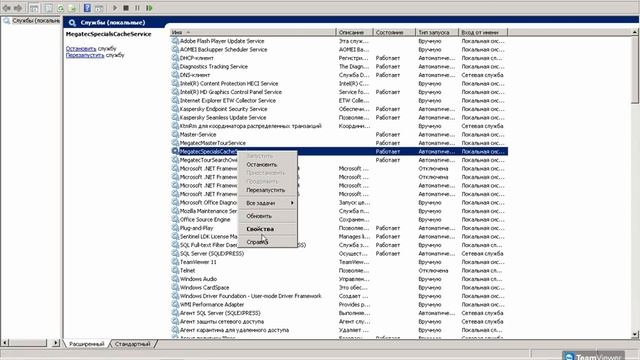The image size is (640, 360).
Task: Click the gear icon beside TeamViewer 11
Action: [175, 262]
